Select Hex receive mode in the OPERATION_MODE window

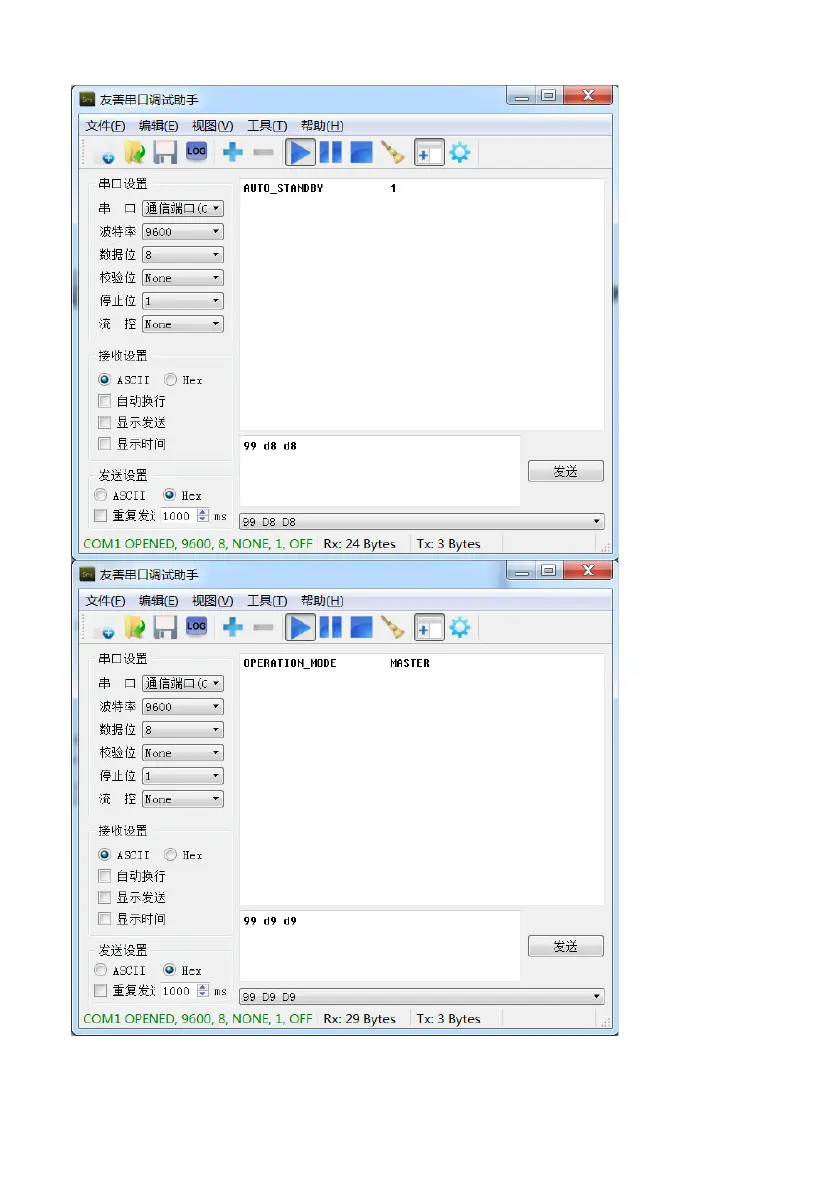171,855
